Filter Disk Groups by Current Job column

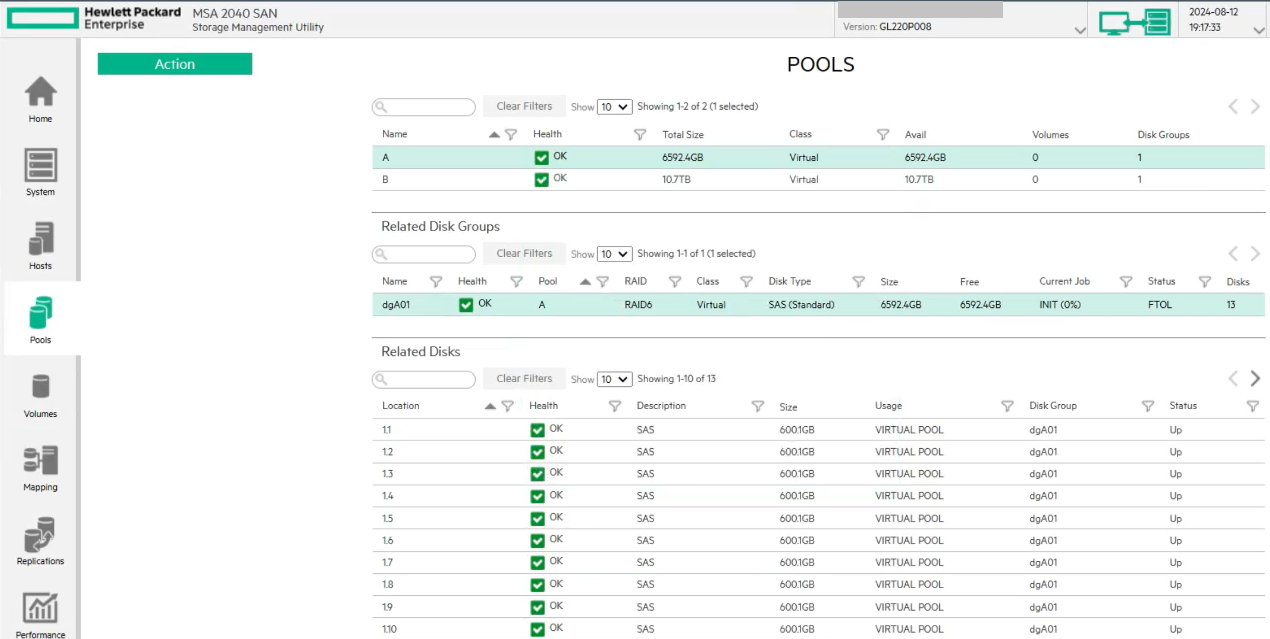coord(1126,282)
